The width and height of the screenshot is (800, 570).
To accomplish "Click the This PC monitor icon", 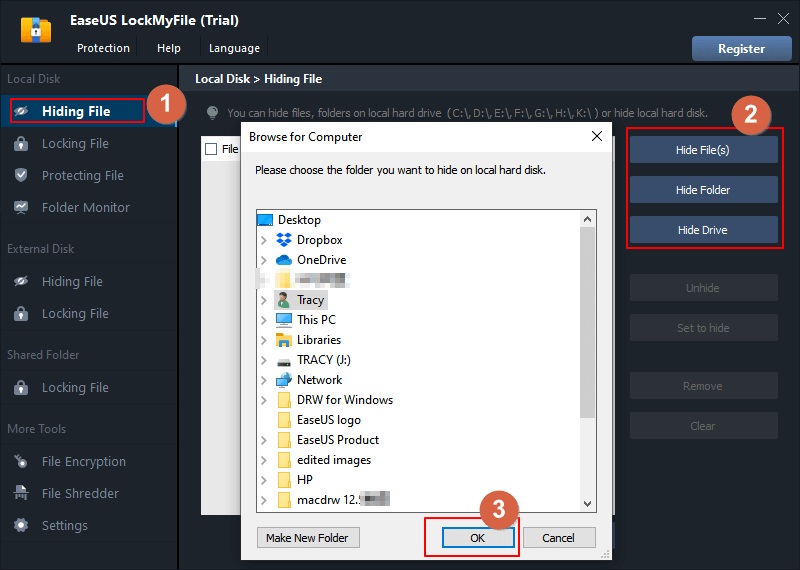I will click(284, 319).
